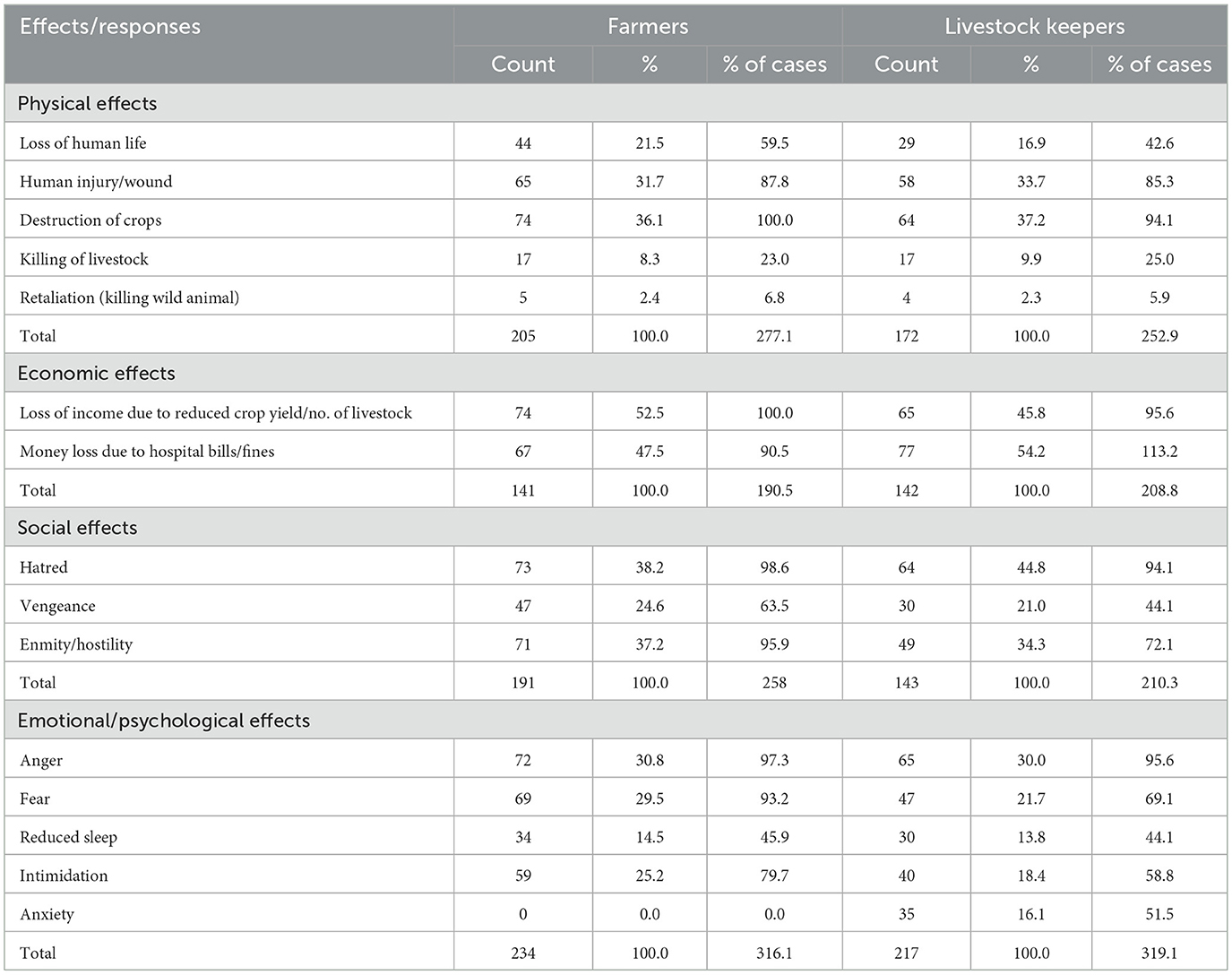This screenshot has width=1232, height=975.
Task: Click the Enmity/hostility row label
Action: [x=76, y=644]
